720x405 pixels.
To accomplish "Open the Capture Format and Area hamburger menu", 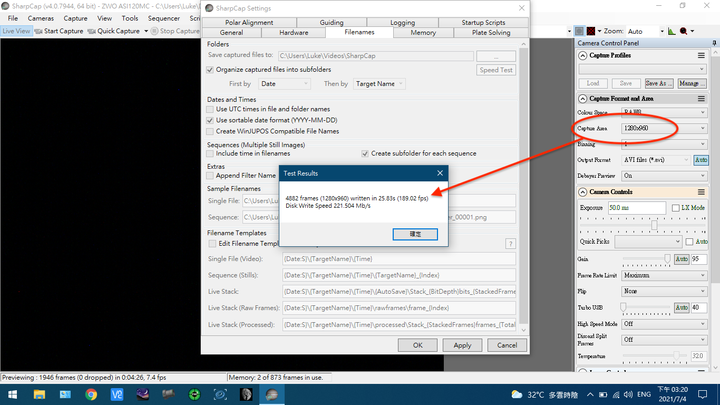I will click(x=701, y=98).
